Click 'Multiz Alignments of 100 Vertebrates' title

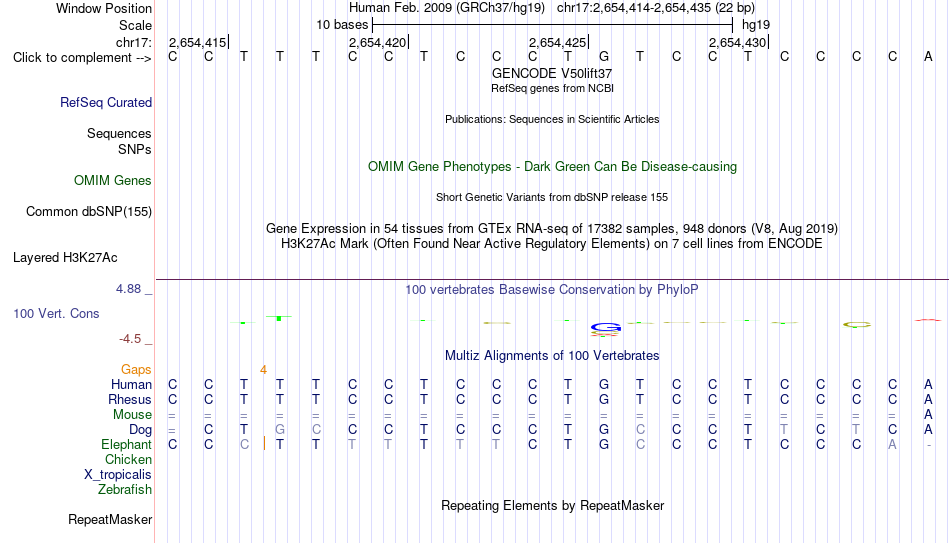(x=552, y=355)
